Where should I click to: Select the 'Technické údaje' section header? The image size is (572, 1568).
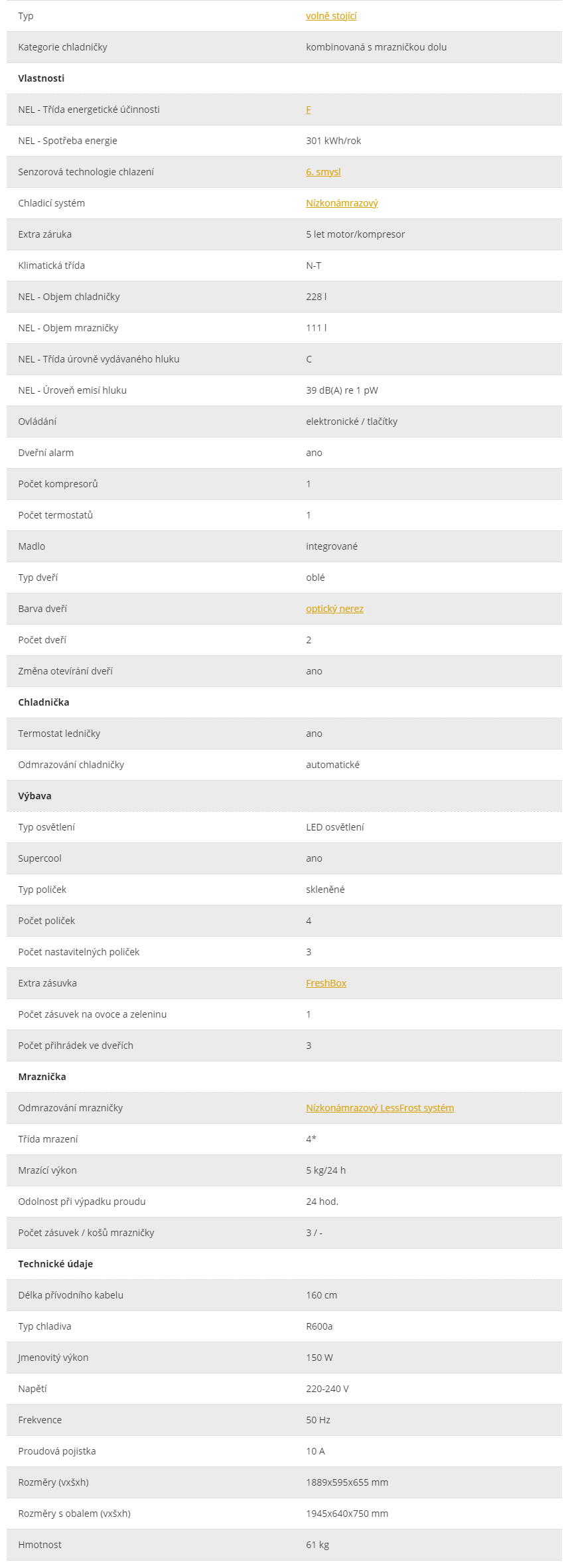tap(56, 1264)
